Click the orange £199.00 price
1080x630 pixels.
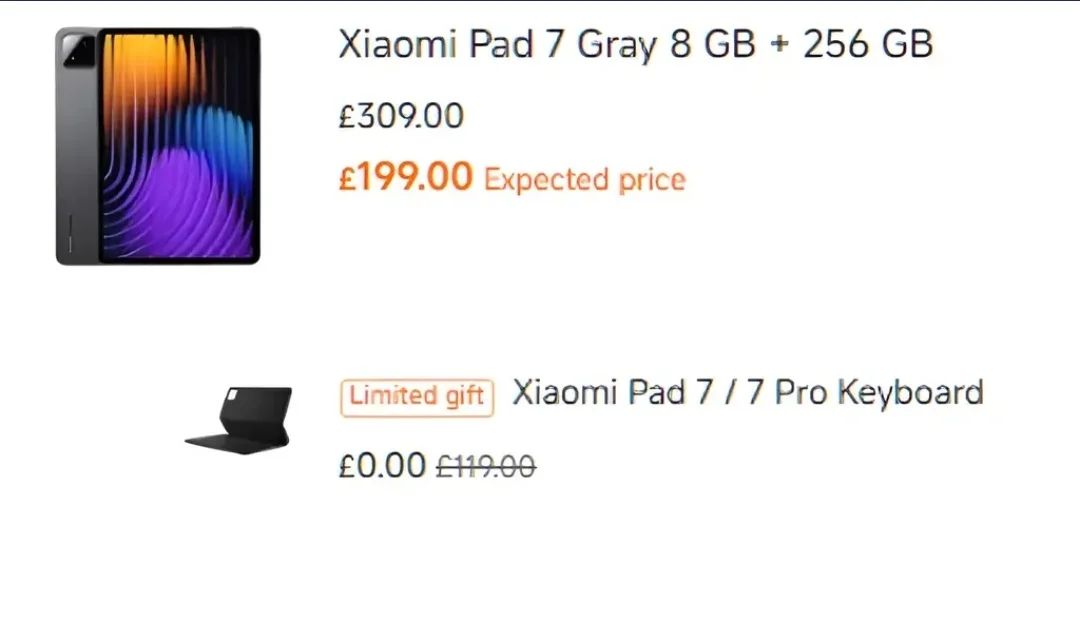(x=405, y=178)
